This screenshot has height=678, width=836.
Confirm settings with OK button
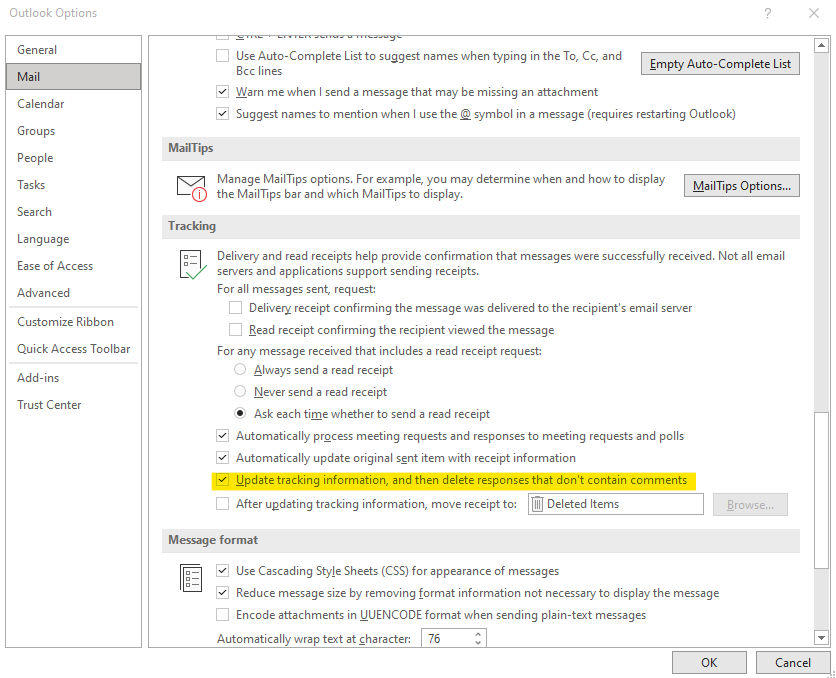709,663
